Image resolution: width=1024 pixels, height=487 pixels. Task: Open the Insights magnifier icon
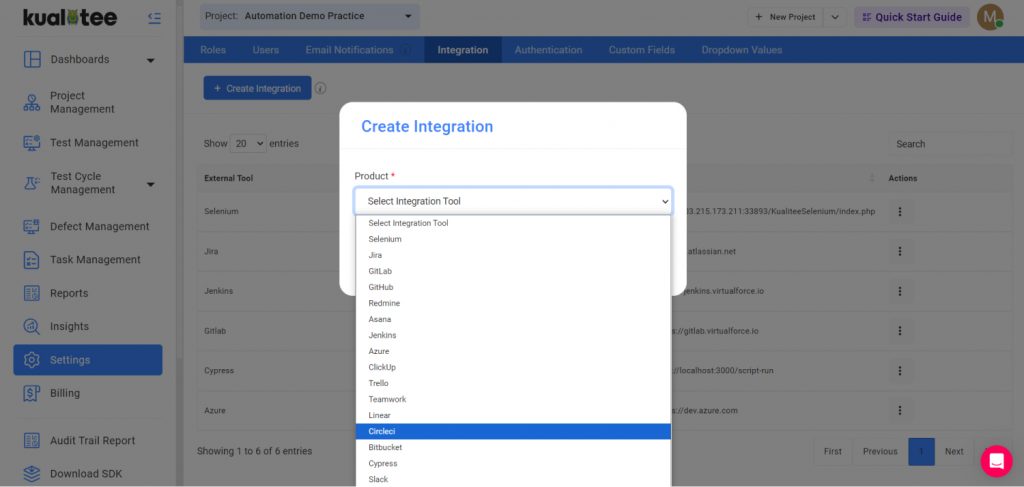click(x=32, y=326)
